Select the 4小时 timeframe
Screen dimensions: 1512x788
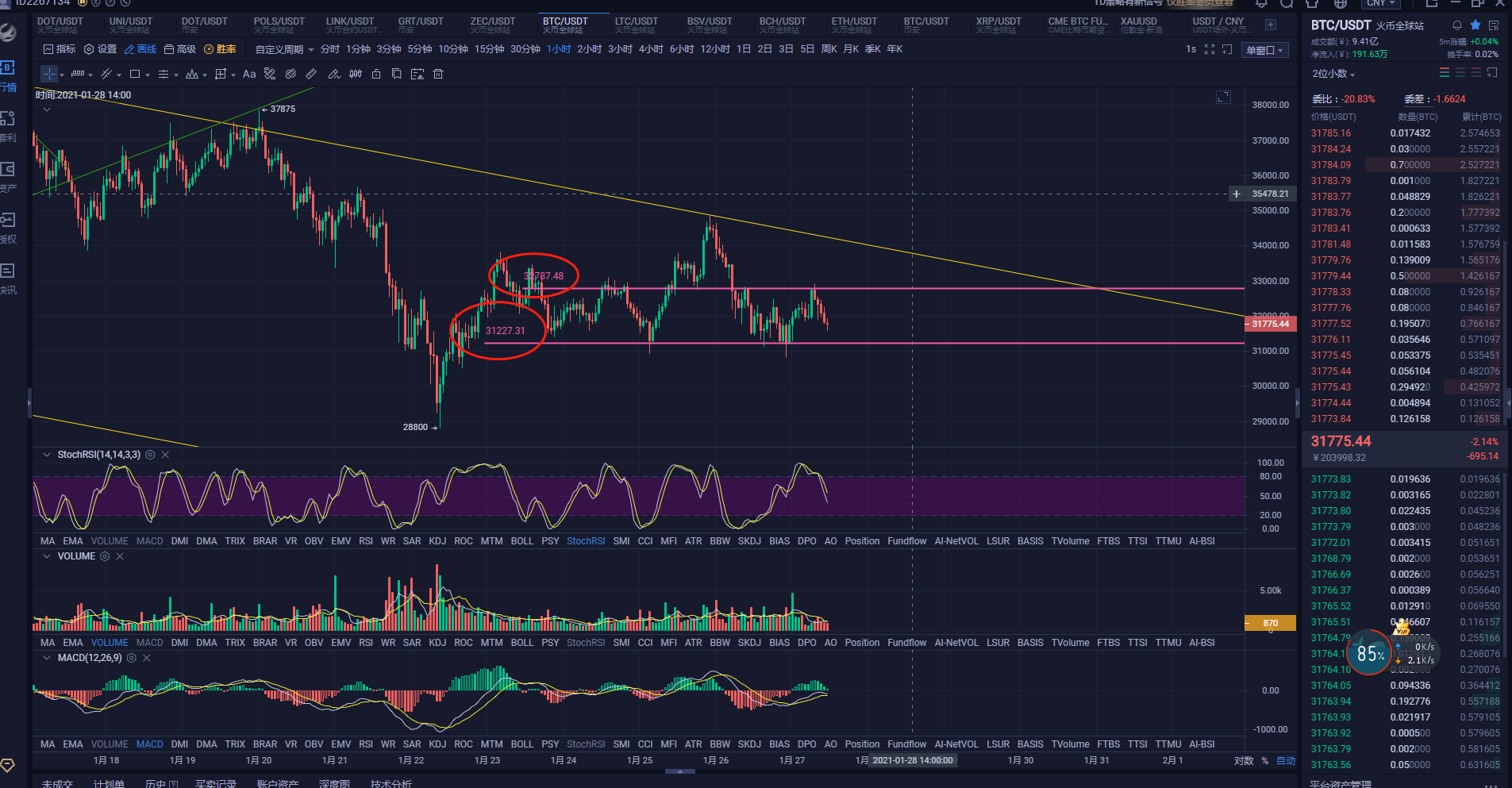(651, 49)
